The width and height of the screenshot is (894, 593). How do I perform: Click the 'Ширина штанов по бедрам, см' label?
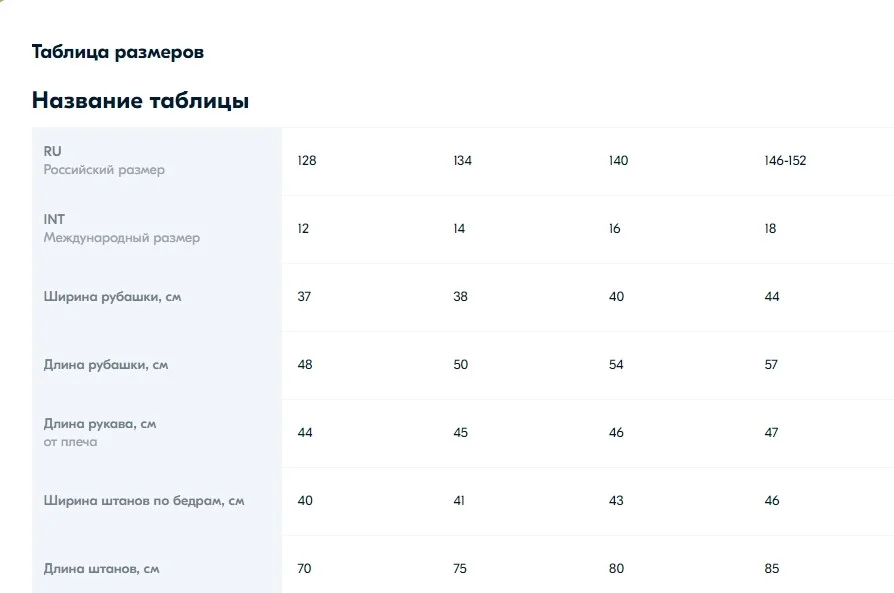pyautogui.click(x=144, y=501)
